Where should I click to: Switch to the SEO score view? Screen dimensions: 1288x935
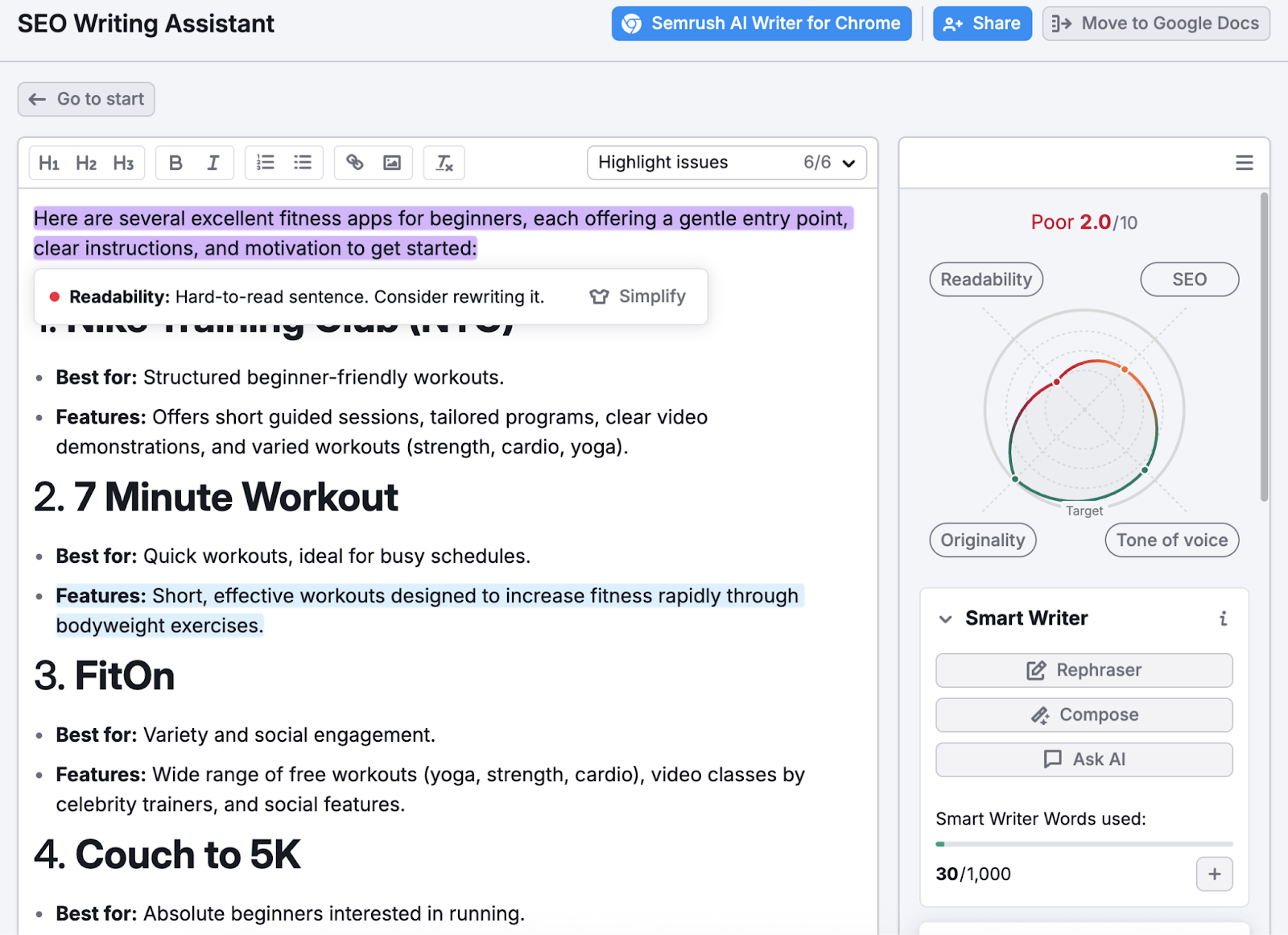pos(1189,279)
